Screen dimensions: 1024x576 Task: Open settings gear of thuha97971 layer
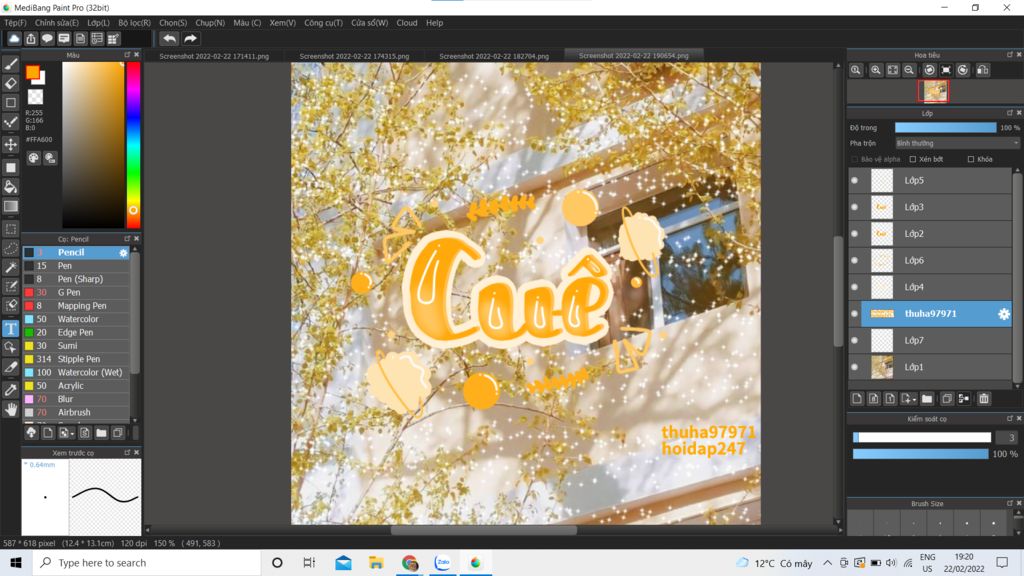tap(1004, 314)
